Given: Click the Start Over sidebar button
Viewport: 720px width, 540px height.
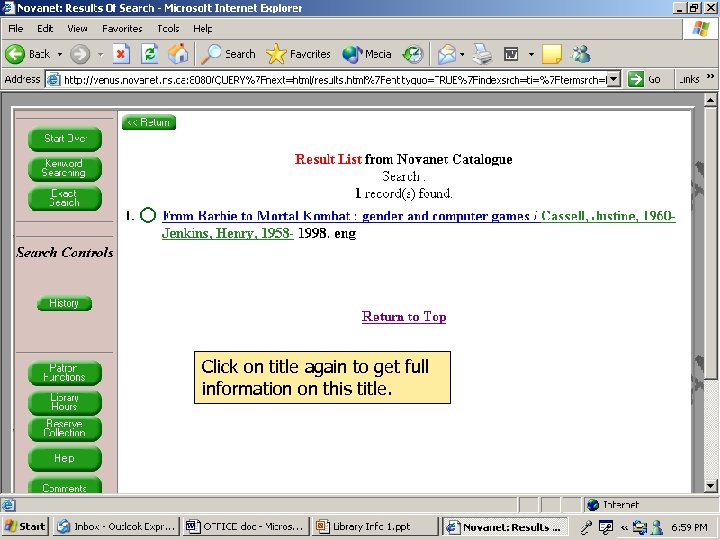Looking at the screenshot, I should [65, 139].
